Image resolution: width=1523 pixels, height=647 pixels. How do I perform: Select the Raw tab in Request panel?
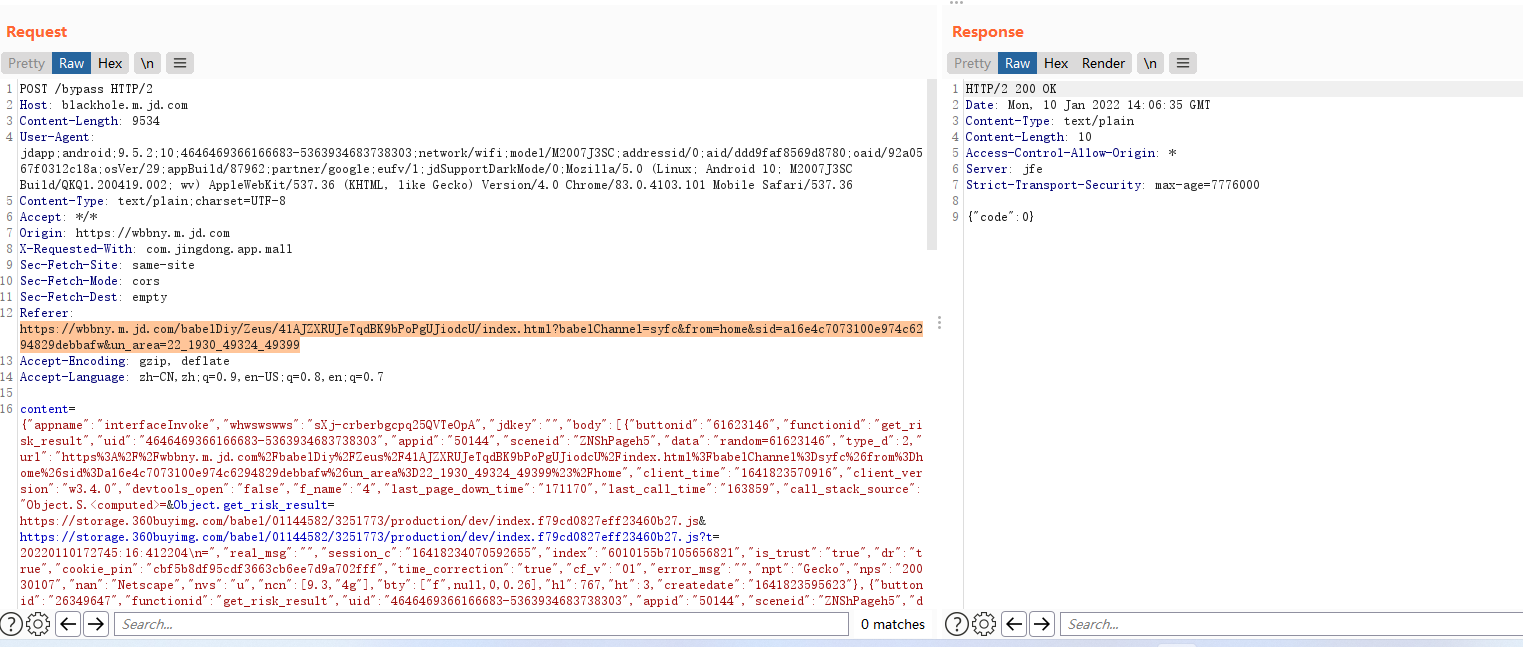71,63
